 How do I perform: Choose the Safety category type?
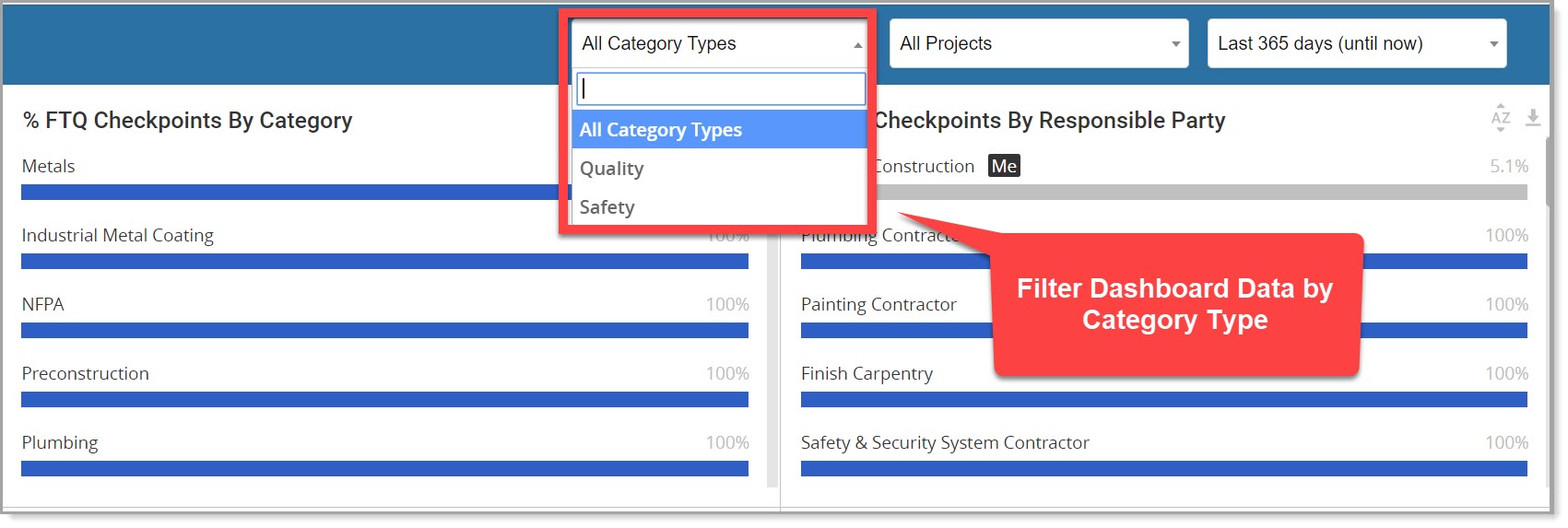tap(720, 207)
